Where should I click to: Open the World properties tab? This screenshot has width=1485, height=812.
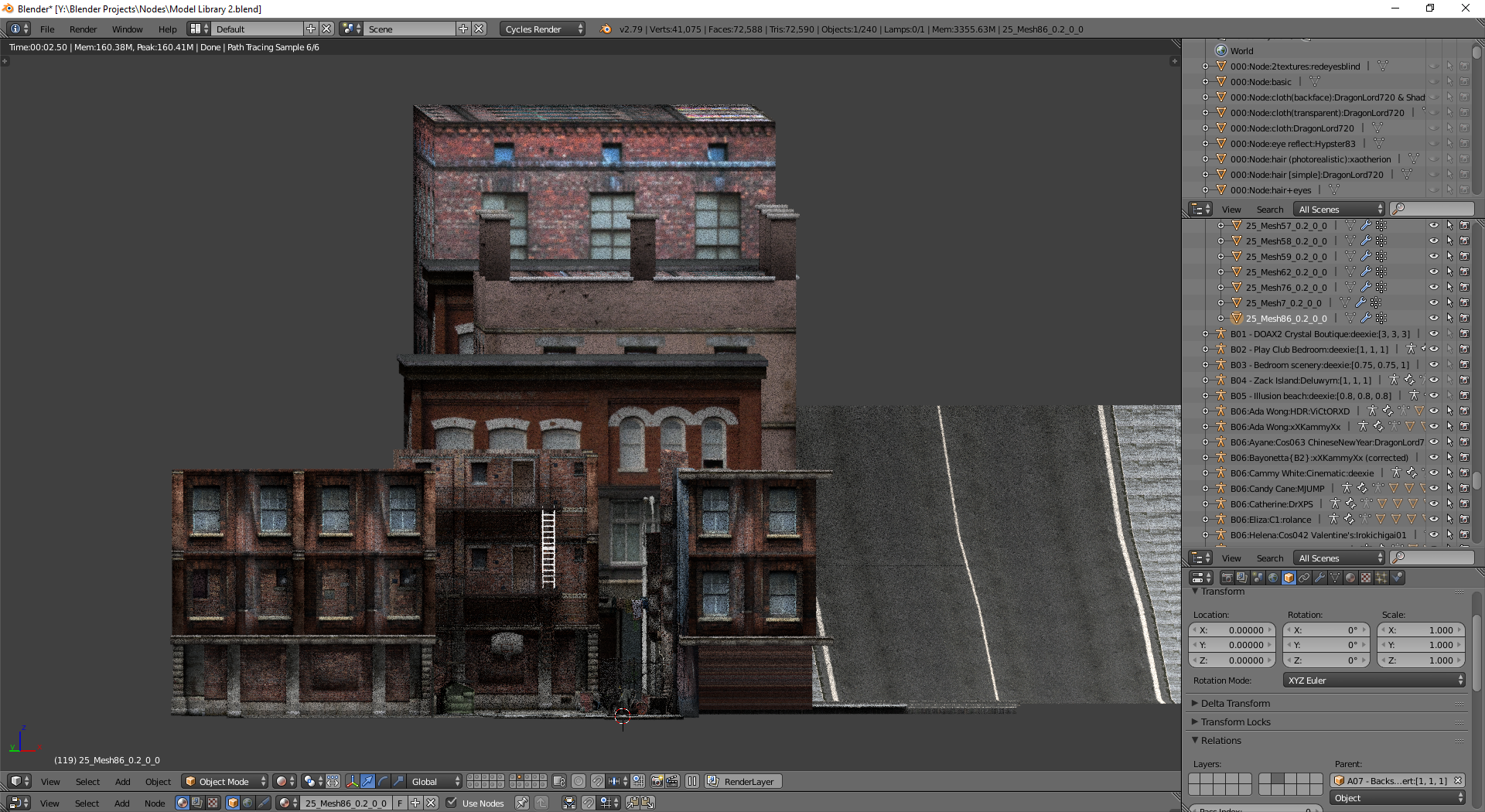1273,578
